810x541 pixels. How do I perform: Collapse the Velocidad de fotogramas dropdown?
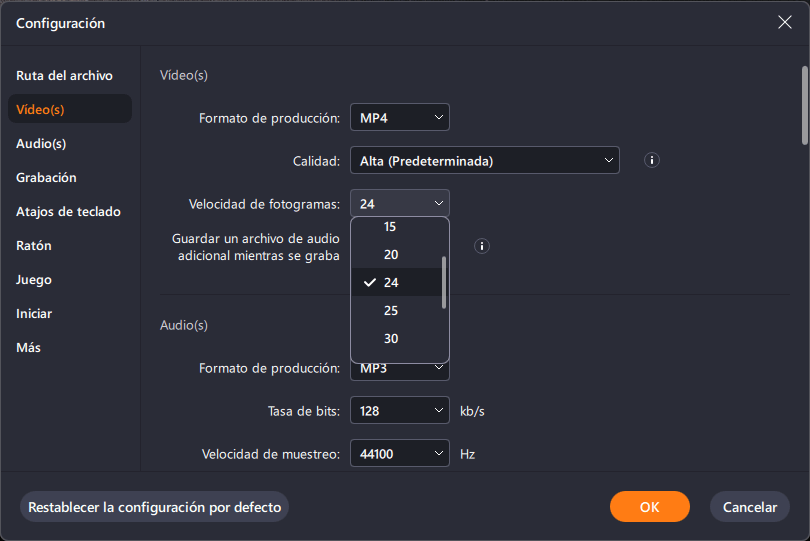(399, 203)
